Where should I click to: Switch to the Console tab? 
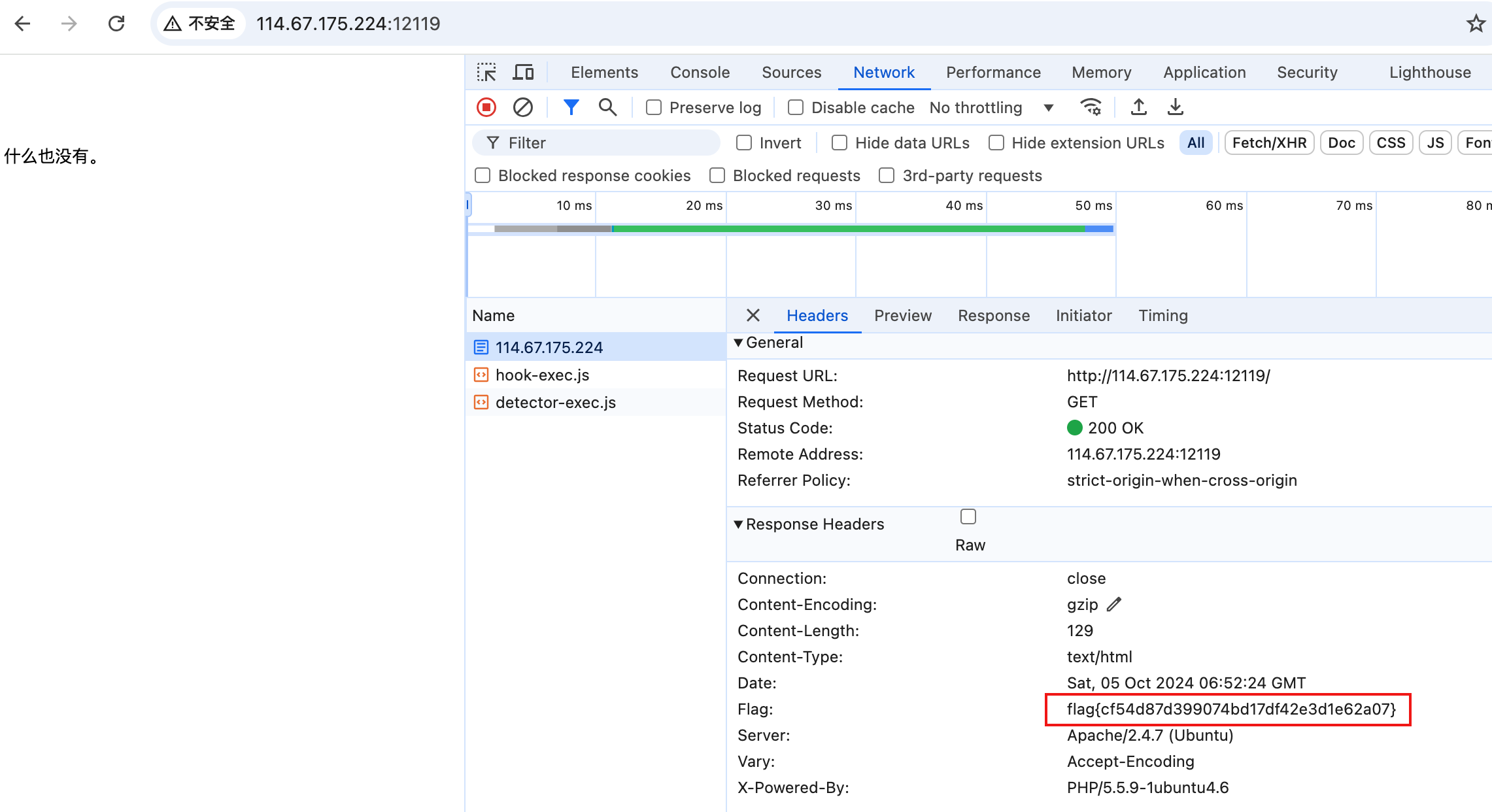(x=700, y=73)
